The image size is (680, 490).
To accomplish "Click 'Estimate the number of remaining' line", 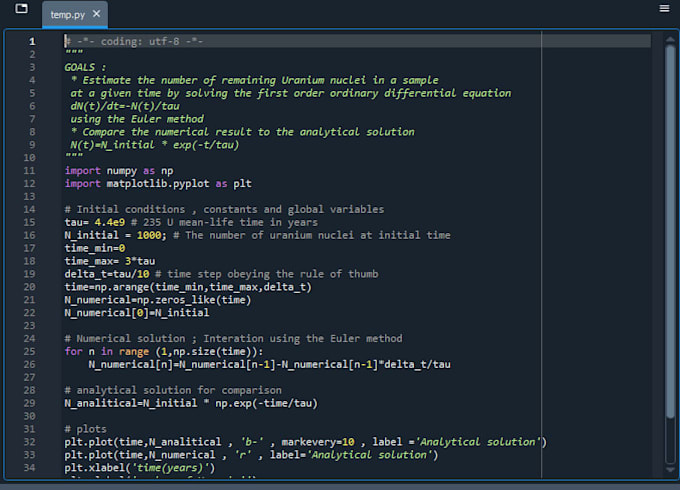I will (x=255, y=80).
